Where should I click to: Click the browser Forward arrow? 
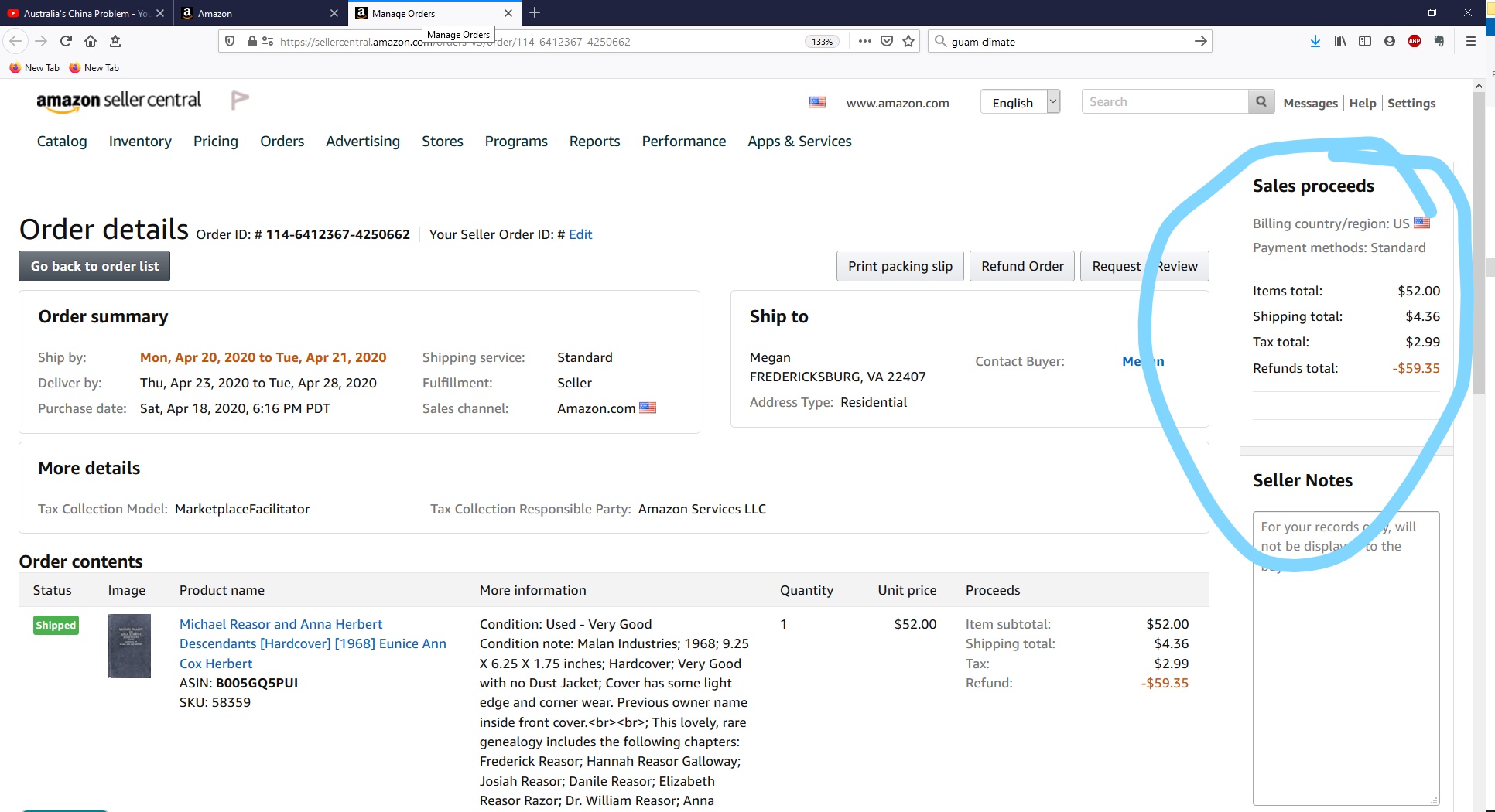pos(41,41)
